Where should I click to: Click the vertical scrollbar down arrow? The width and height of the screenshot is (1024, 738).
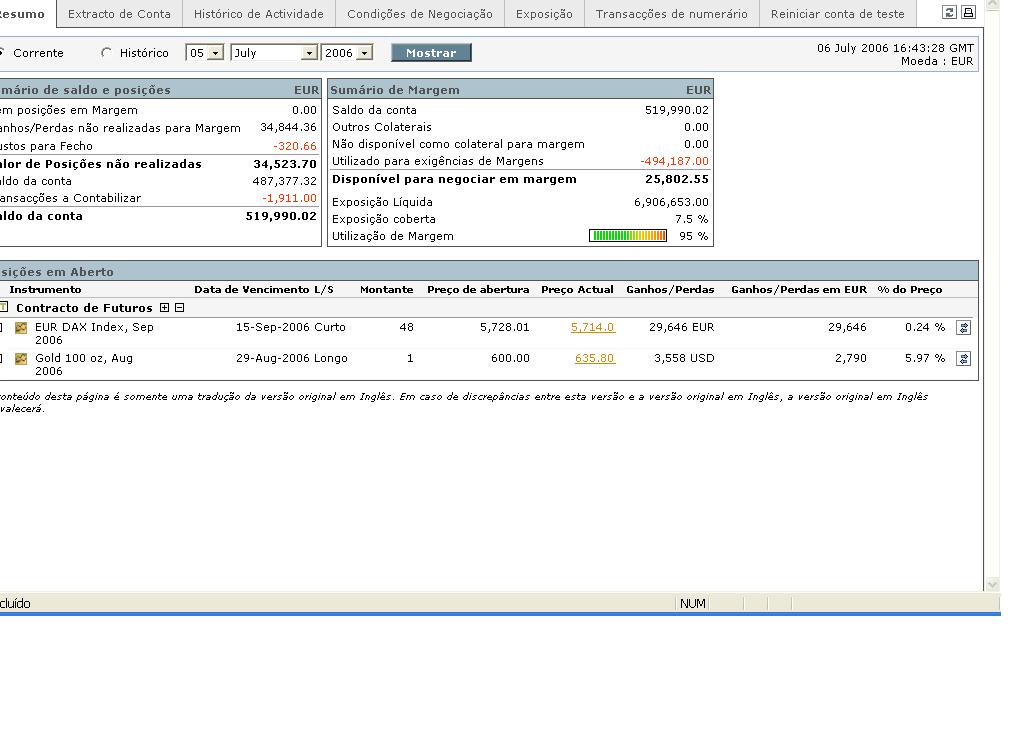[992, 584]
